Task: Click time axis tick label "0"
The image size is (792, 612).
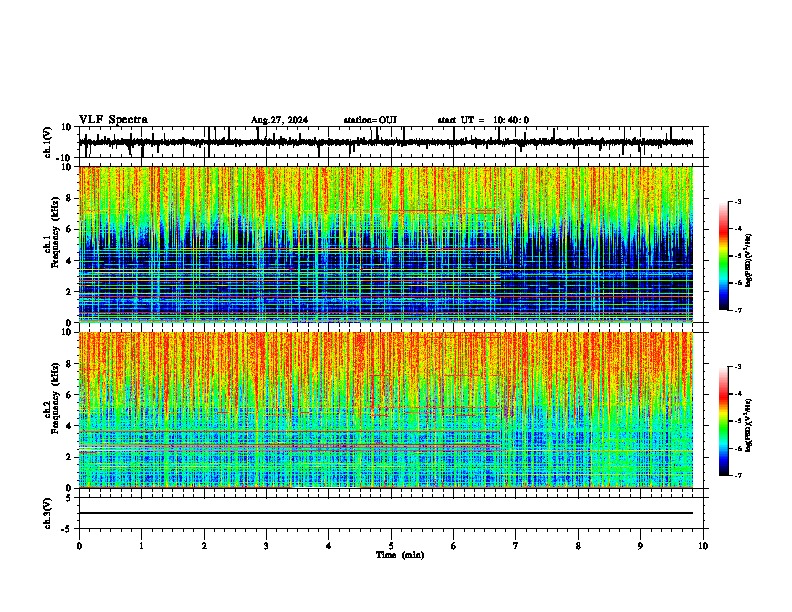Action: tap(79, 546)
